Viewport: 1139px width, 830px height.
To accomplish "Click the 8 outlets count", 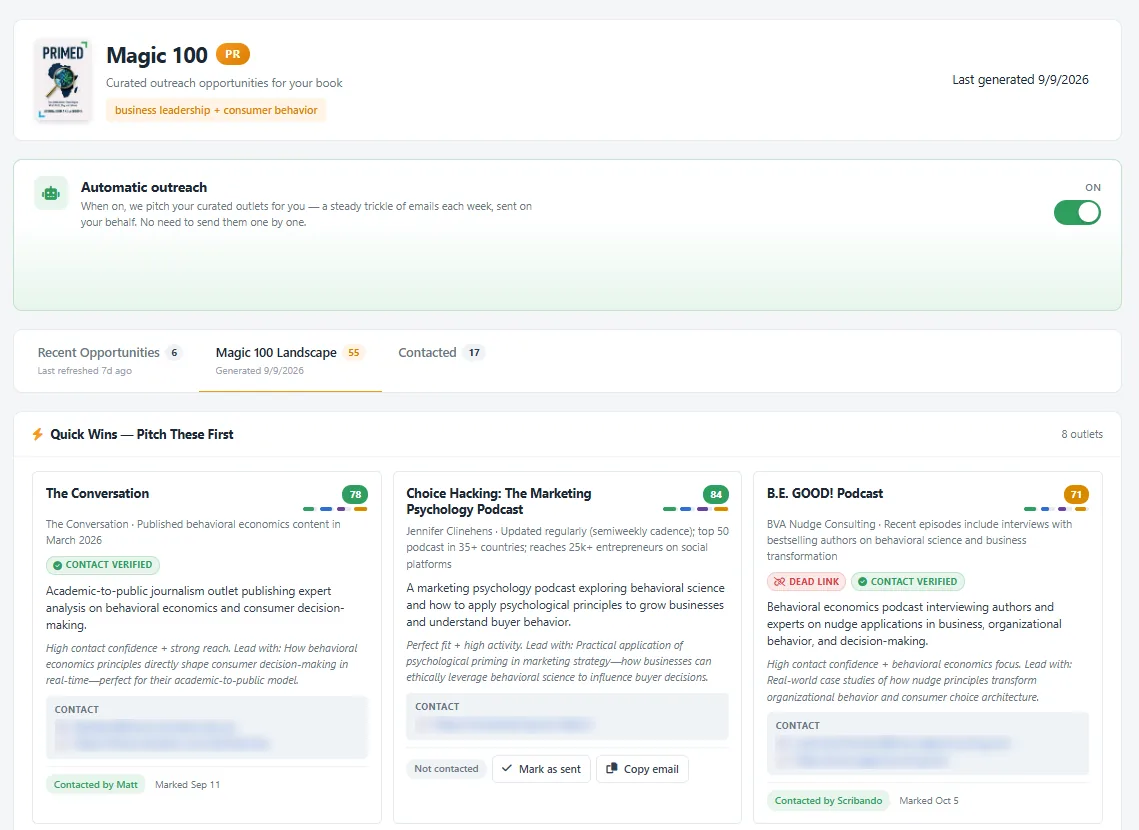I will [1082, 434].
